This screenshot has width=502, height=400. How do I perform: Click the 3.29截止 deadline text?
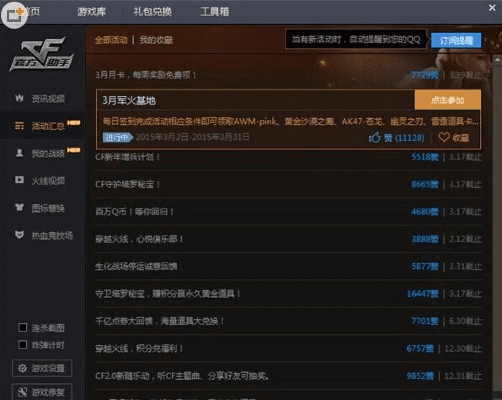pyautogui.click(x=465, y=75)
